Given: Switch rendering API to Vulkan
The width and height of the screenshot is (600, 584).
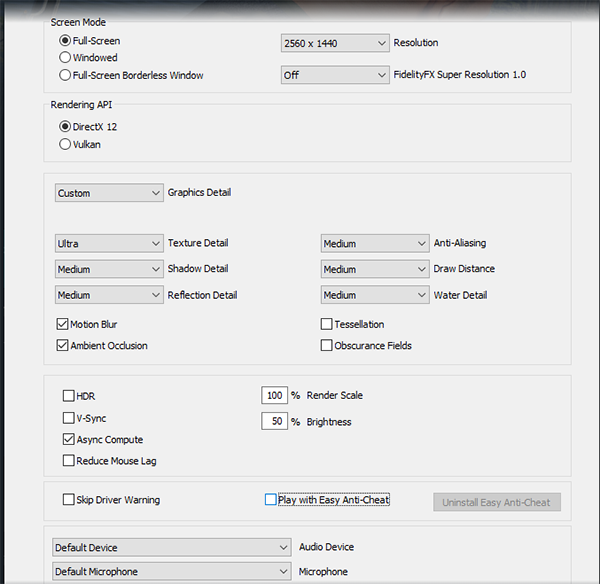Looking at the screenshot, I should [65, 144].
